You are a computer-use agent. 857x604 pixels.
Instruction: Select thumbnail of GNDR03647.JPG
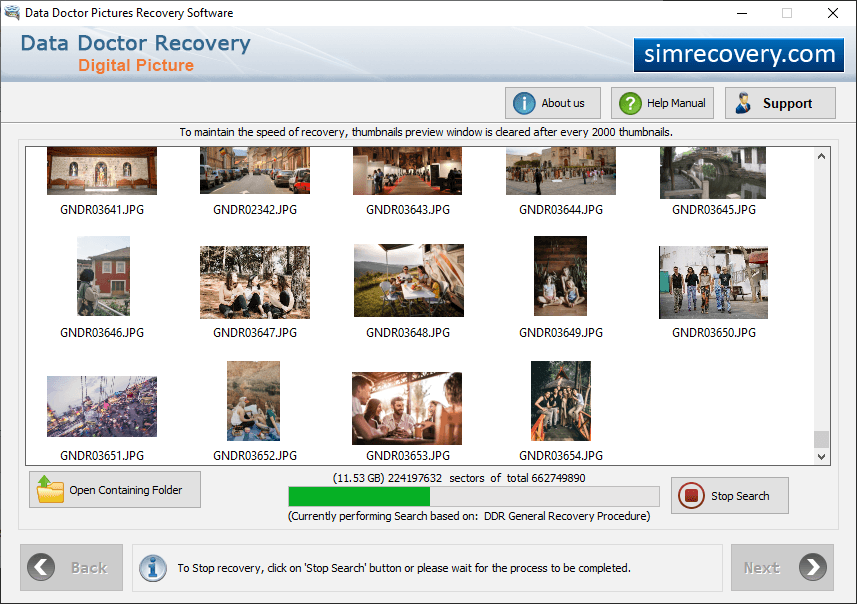(255, 282)
